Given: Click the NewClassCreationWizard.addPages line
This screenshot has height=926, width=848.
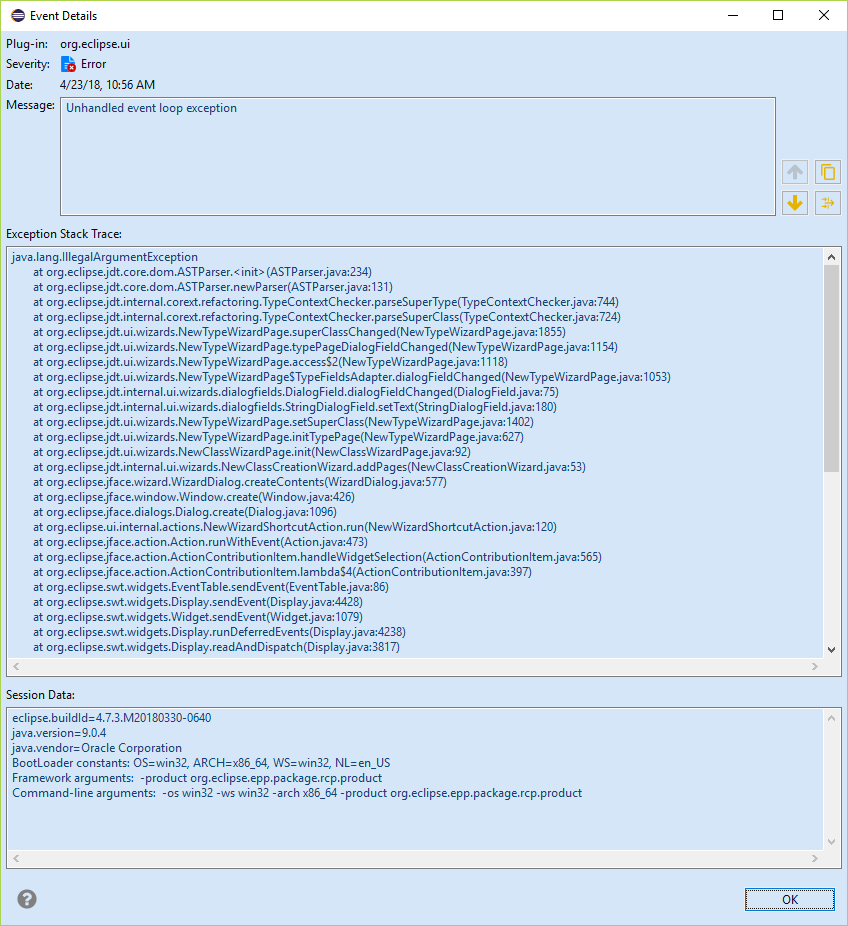Looking at the screenshot, I should coord(309,467).
